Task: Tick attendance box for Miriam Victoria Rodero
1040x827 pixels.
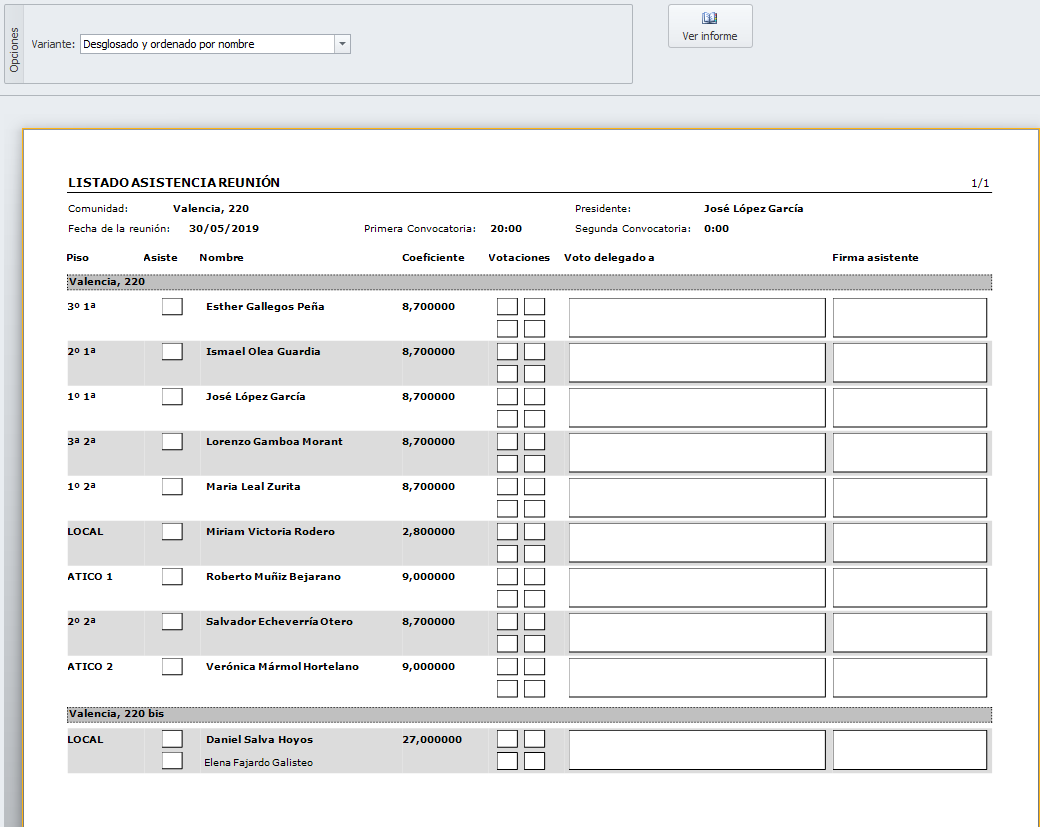Action: 172,531
